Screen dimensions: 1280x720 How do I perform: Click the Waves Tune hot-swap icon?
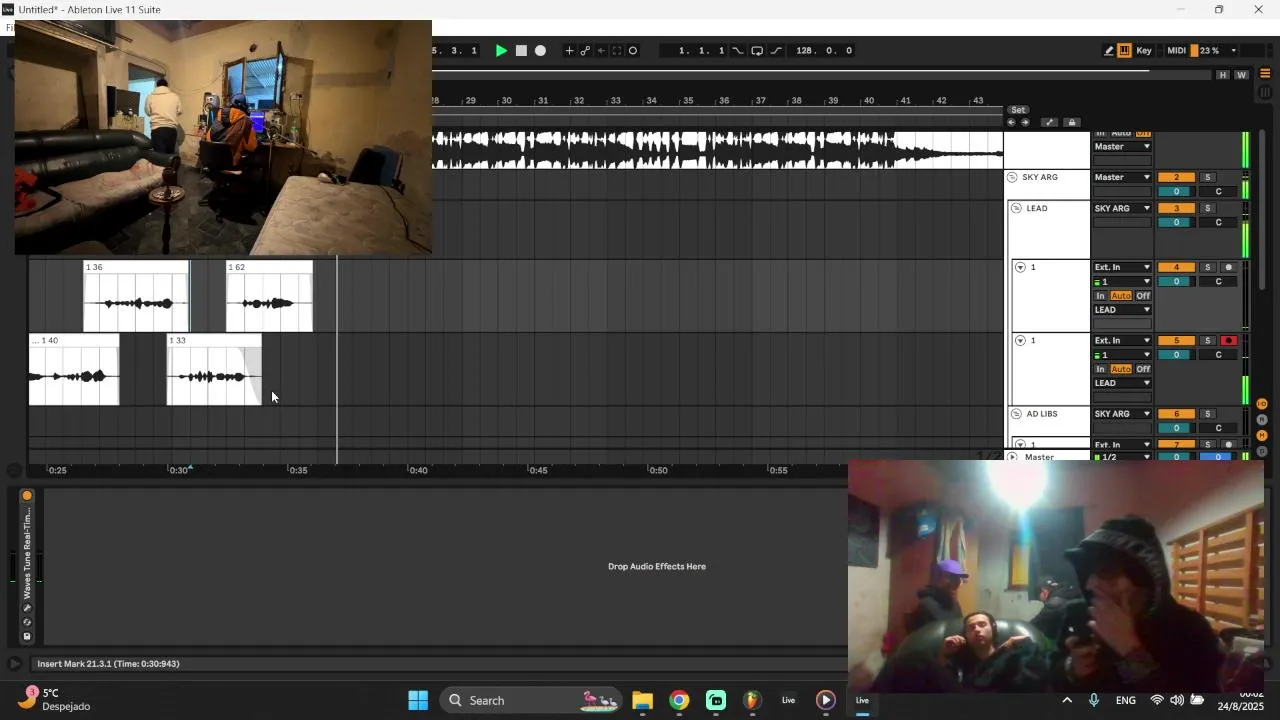27,622
